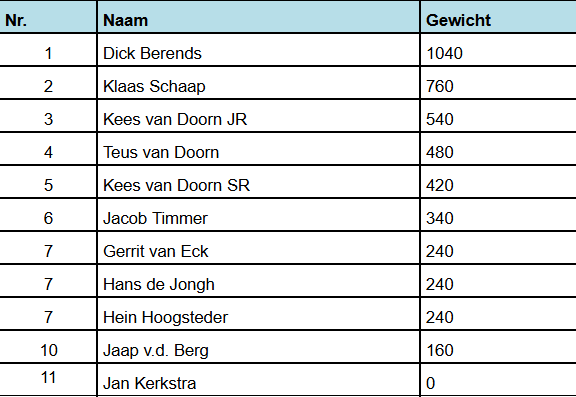Screen dimensions: 576x397
Task: Select rank number 10 cell
Action: 48,347
